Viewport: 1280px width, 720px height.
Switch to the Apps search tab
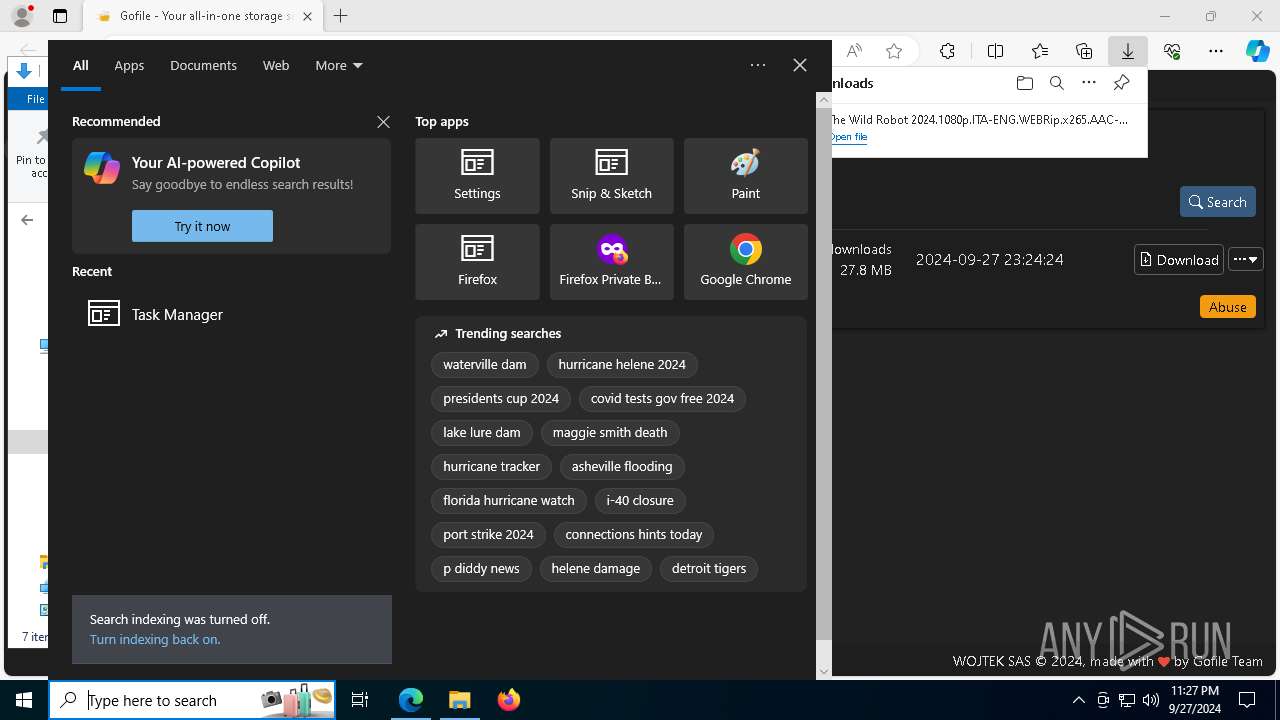click(129, 65)
